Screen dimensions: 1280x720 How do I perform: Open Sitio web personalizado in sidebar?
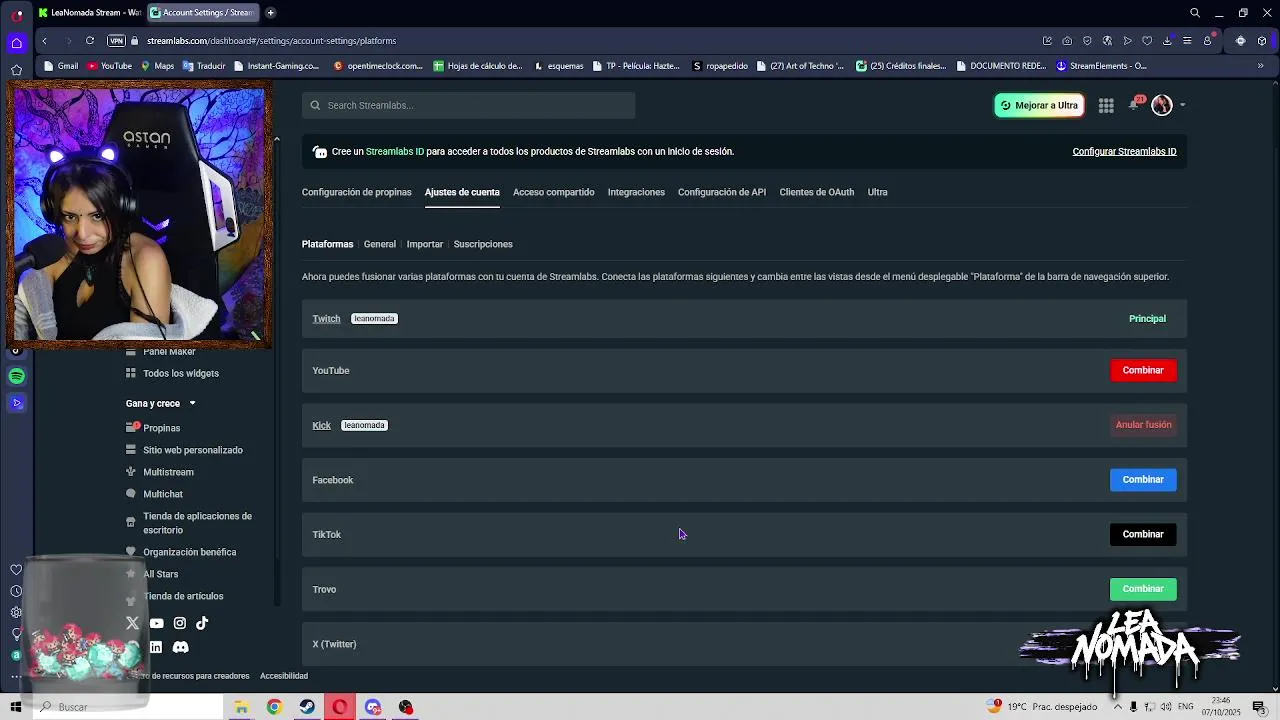[x=193, y=450]
